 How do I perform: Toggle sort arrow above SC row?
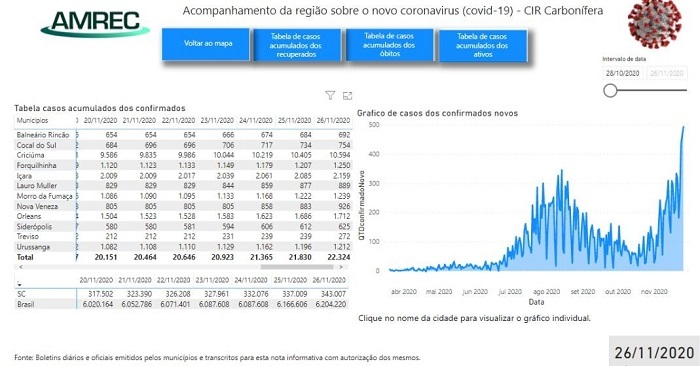[x=19, y=284]
